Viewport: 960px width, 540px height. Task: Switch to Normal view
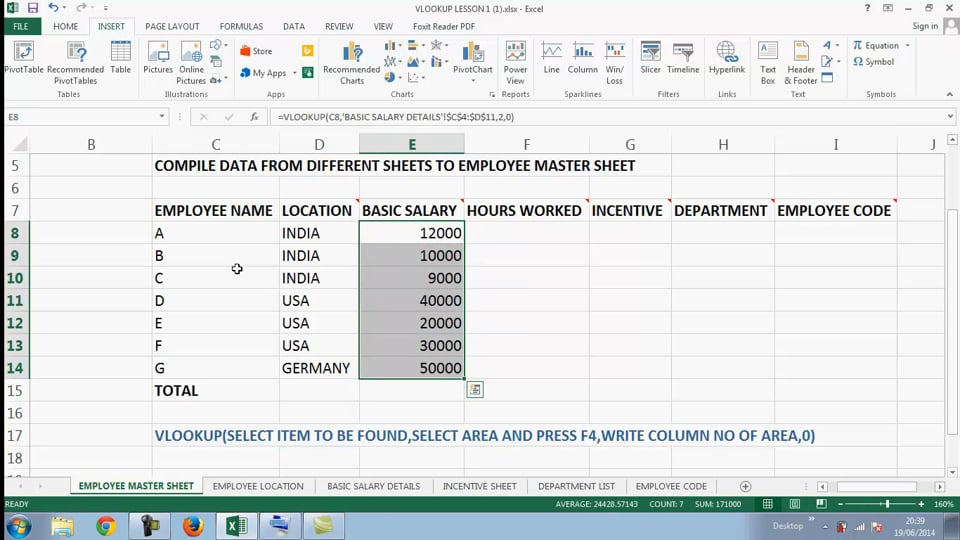(768, 504)
